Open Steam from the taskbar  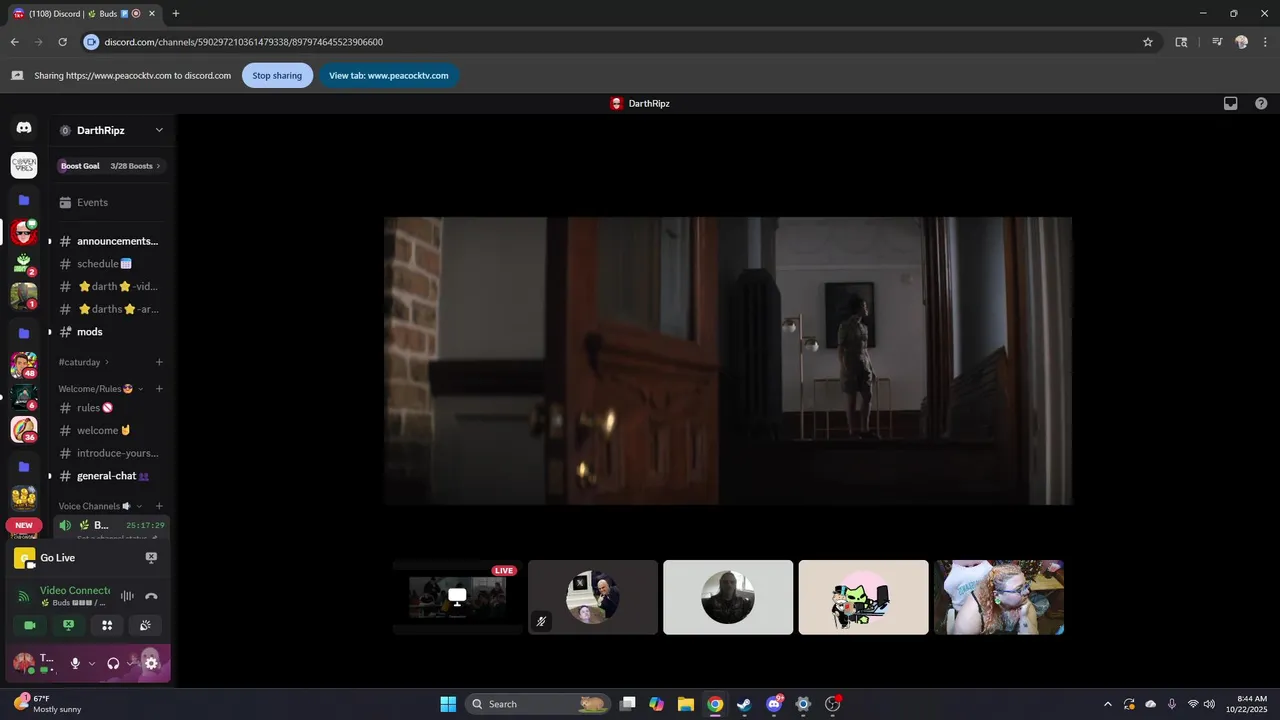tap(744, 704)
